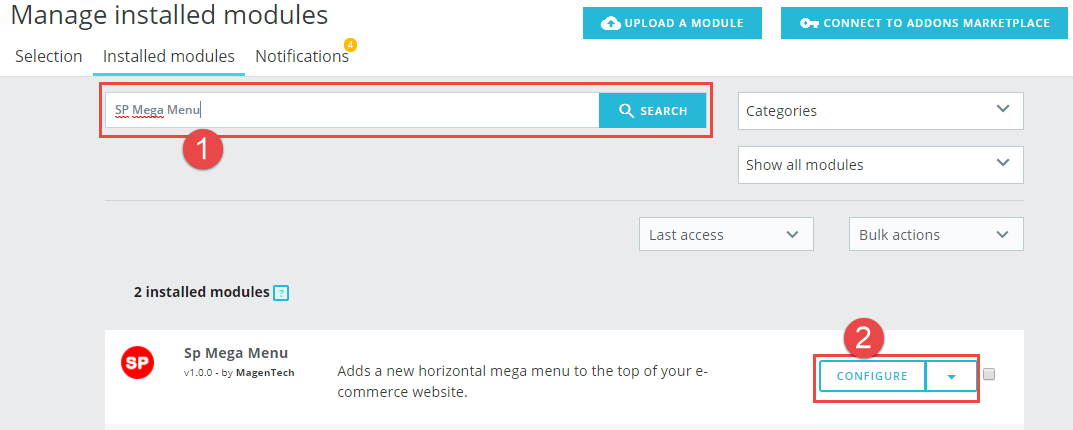Image resolution: width=1073 pixels, height=430 pixels.
Task: Click the SP Mega Menu module logo
Action: point(138,363)
